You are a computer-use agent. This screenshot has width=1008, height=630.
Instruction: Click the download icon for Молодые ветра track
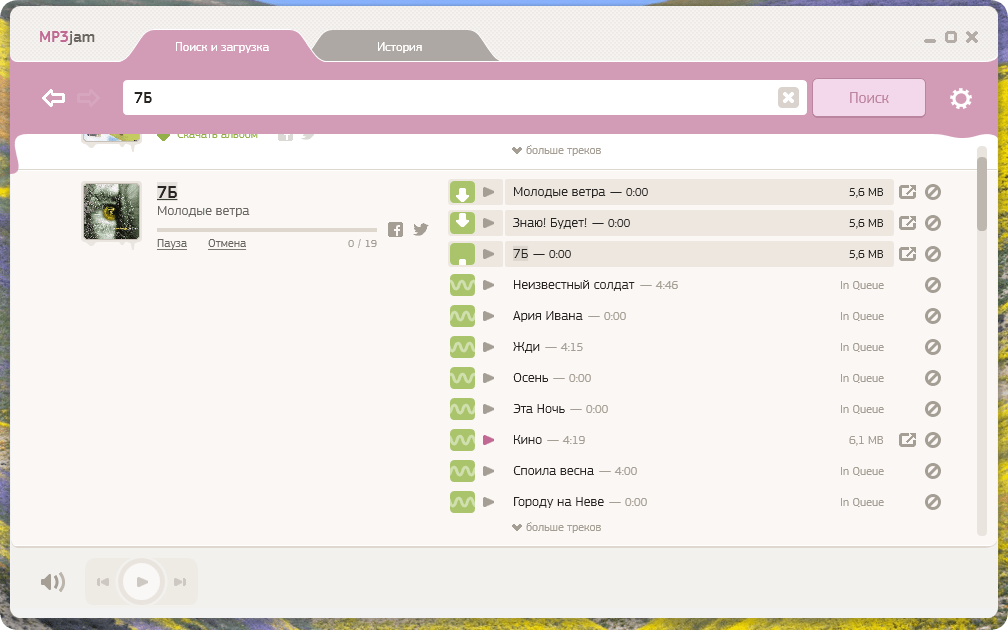tap(462, 192)
